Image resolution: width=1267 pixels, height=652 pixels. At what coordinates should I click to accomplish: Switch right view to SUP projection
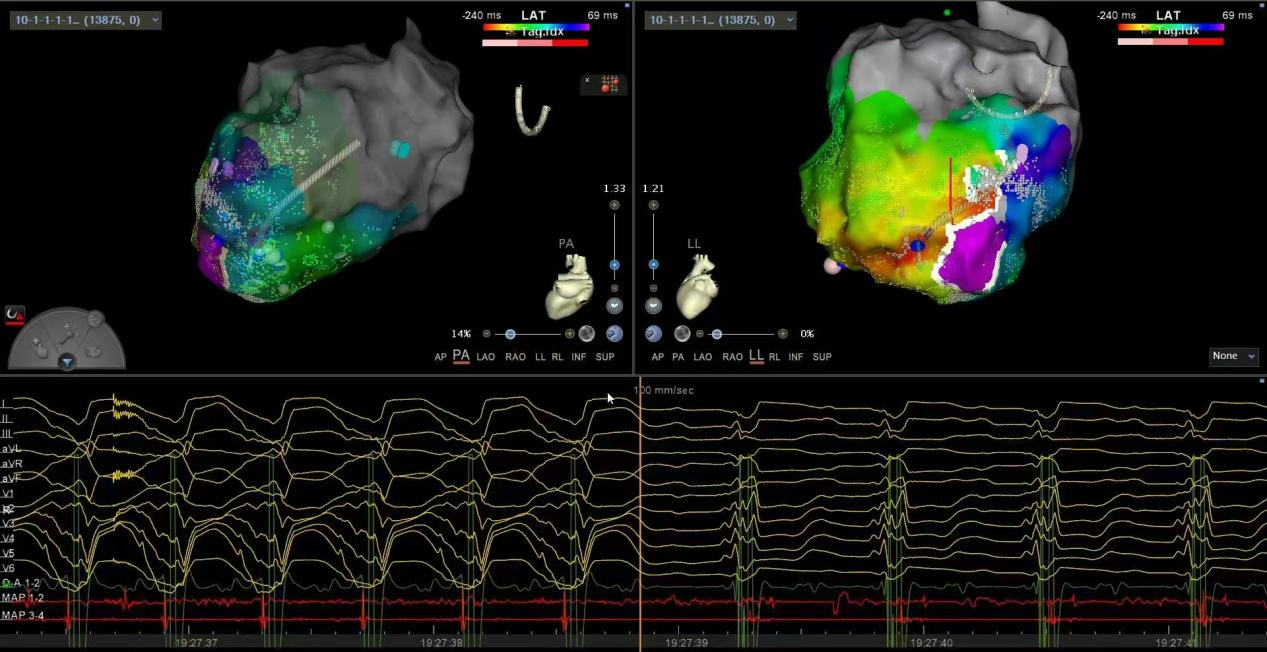[x=821, y=357]
